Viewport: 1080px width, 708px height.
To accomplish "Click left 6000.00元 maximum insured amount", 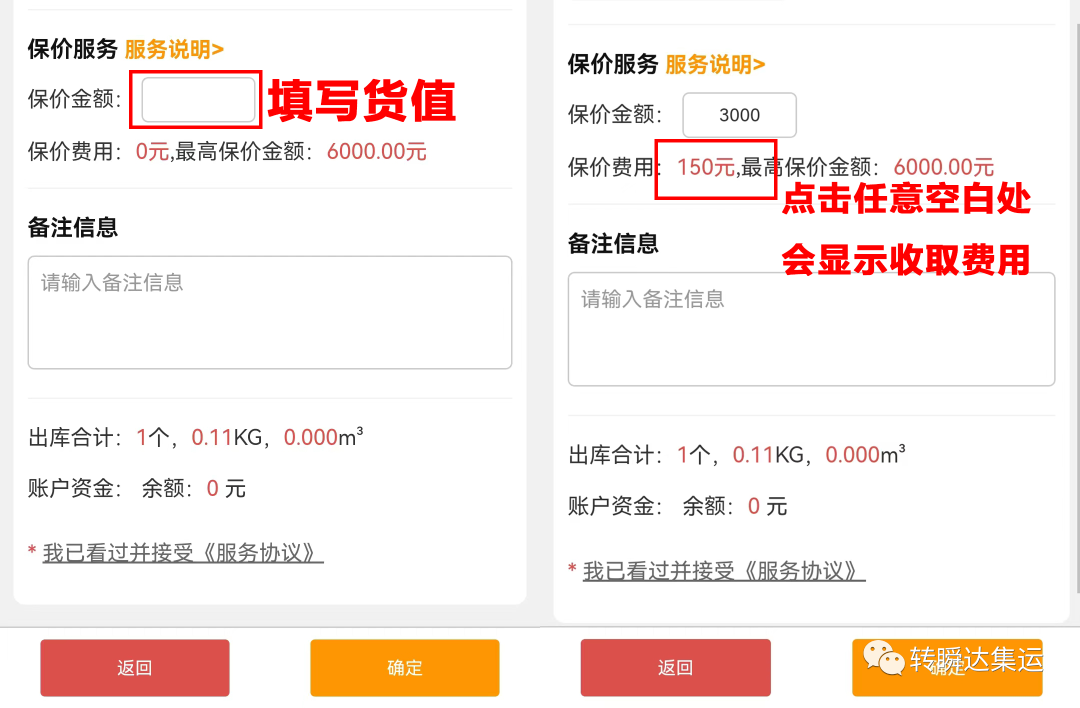I will point(377,152).
